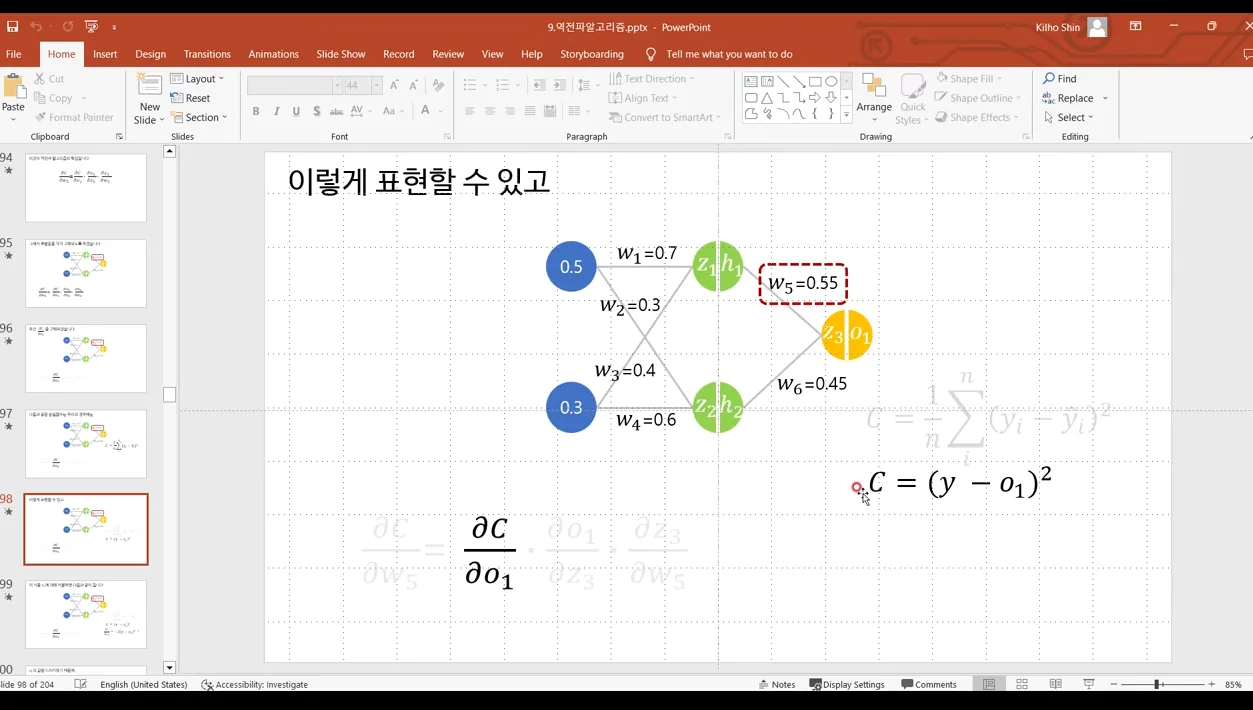Click zoom in plus button

click(1211, 684)
